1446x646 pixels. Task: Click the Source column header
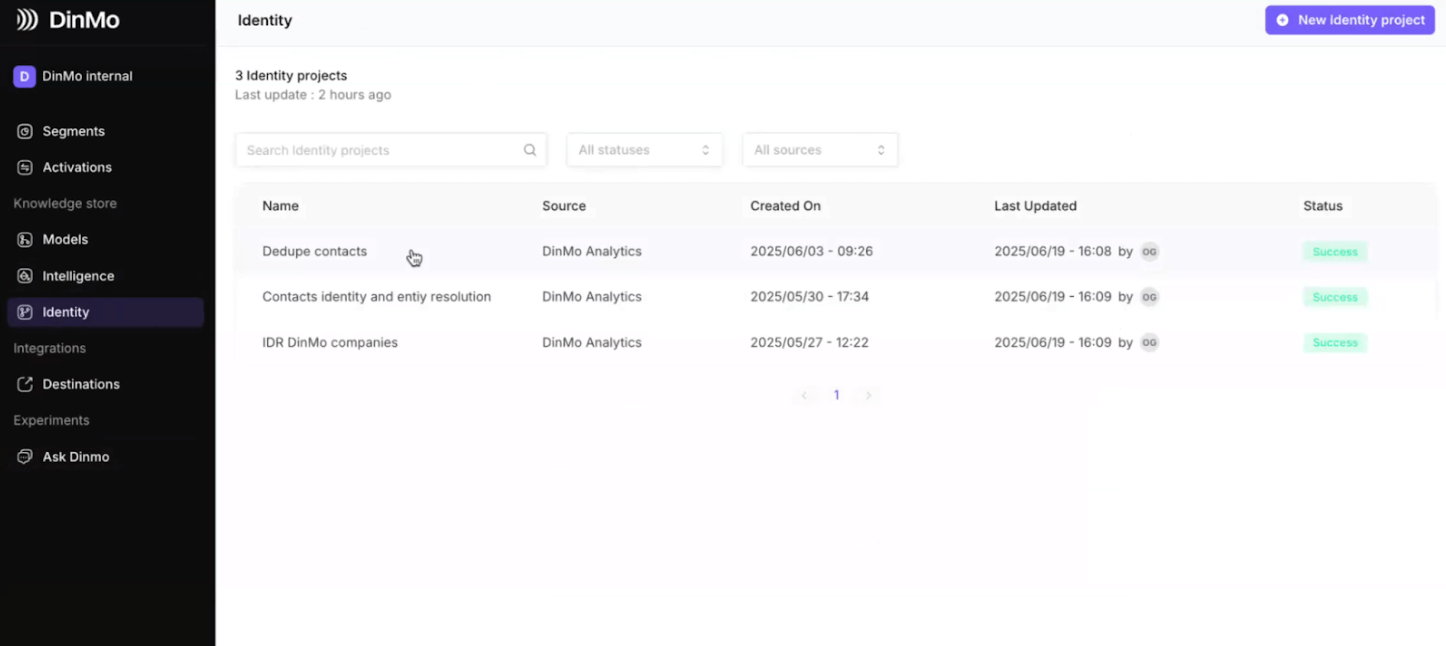[564, 206]
